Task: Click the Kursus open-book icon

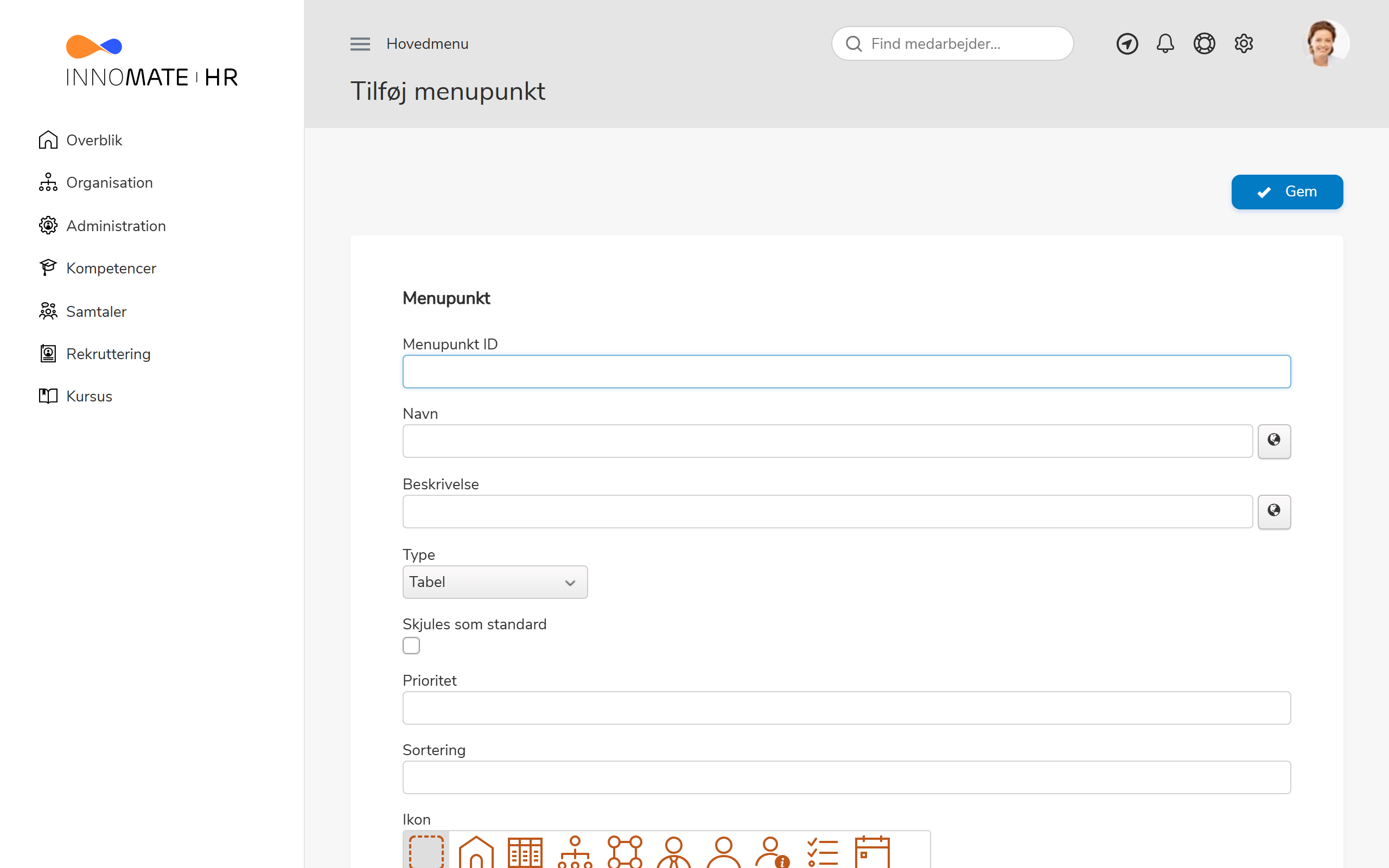Action: click(x=48, y=396)
